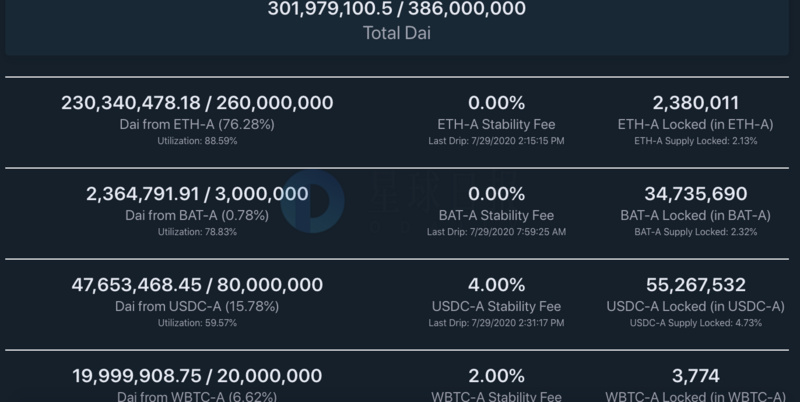This screenshot has height=402, width=800.
Task: Click the 19,999,908.75 / 20,000,000 WBTC-A amount
Action: [x=197, y=376]
